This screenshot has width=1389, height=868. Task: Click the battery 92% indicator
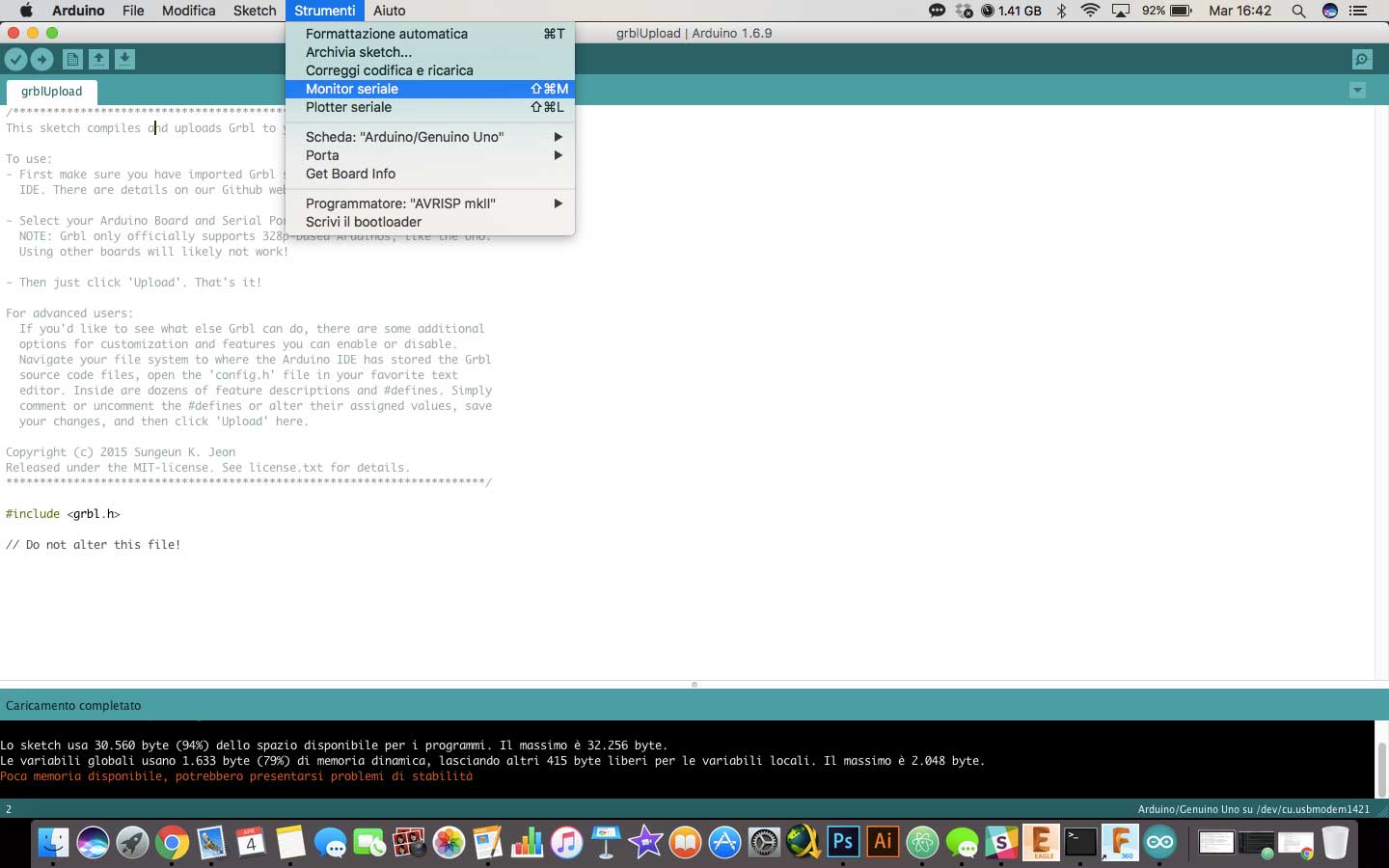[x=1167, y=11]
